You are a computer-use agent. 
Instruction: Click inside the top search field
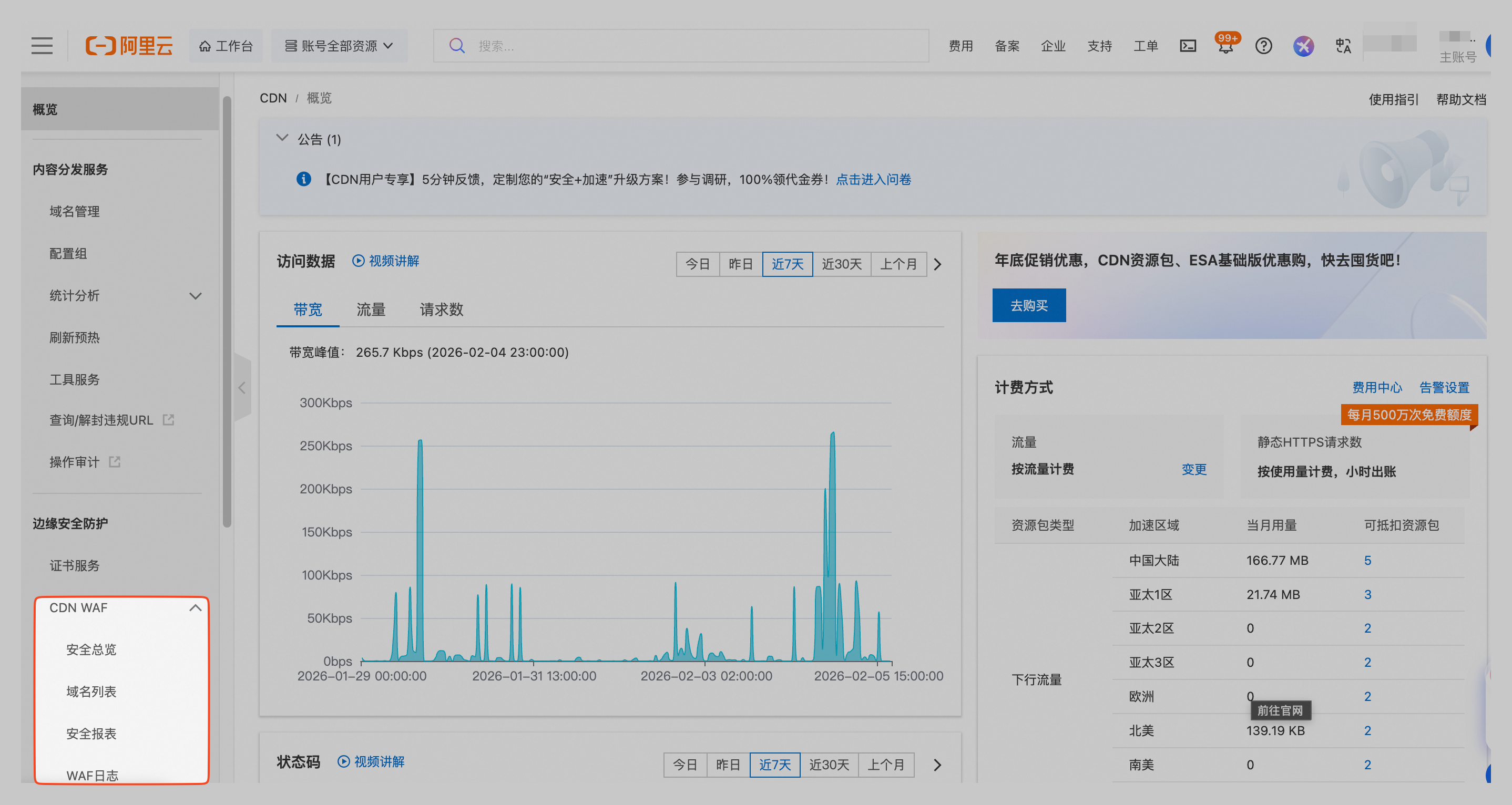[681, 46]
